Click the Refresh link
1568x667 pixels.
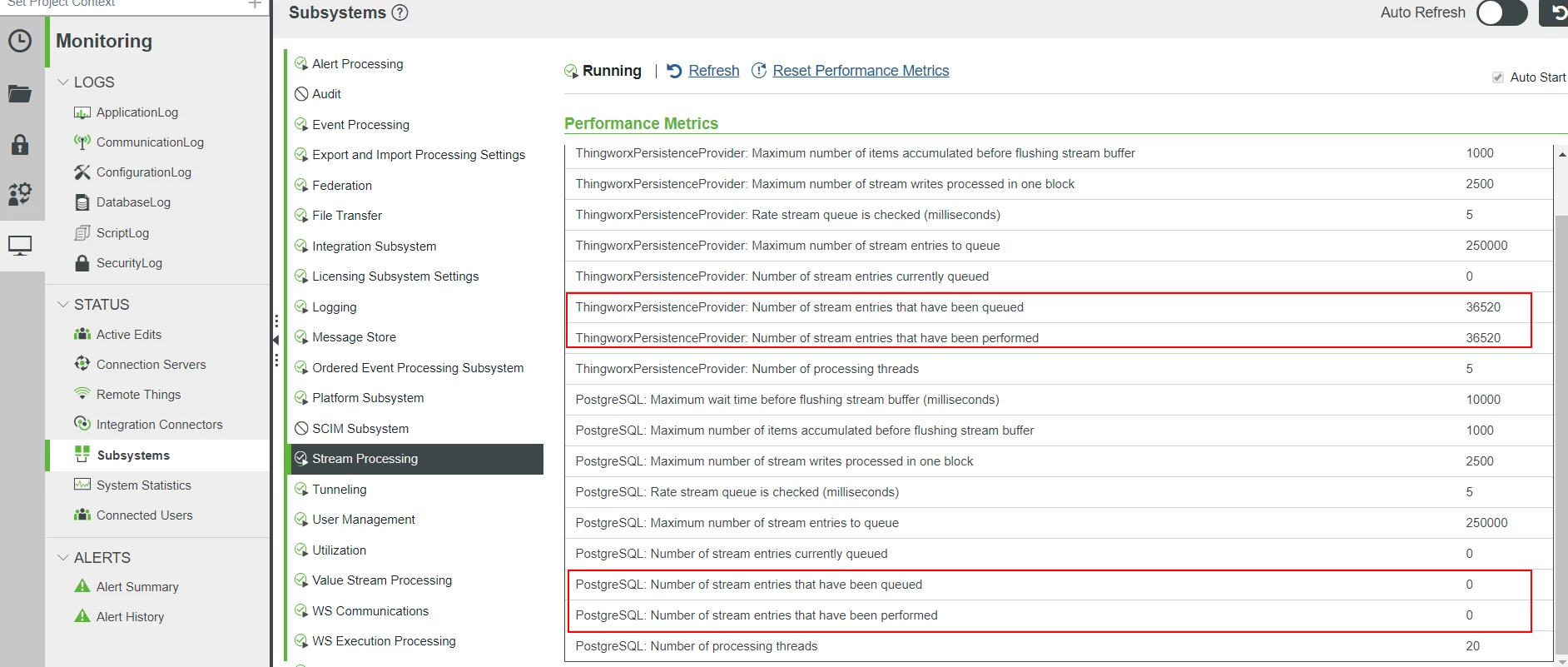pyautogui.click(x=714, y=71)
